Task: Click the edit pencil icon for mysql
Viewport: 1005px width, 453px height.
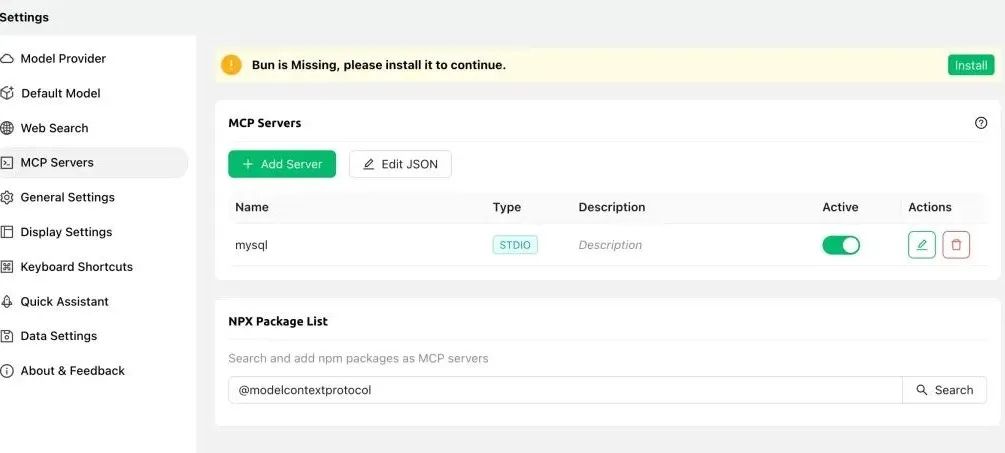Action: 921,245
